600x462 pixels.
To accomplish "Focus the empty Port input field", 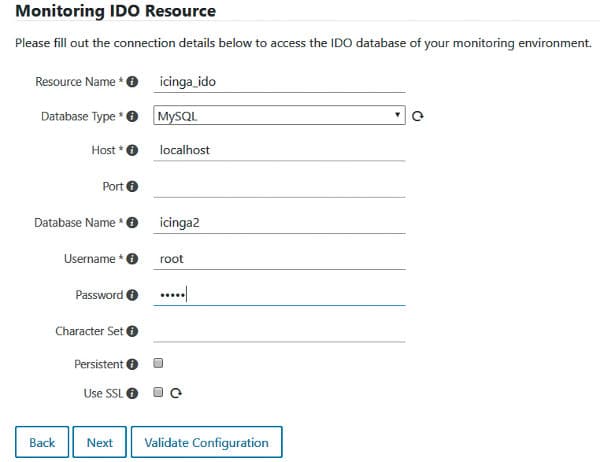I will pyautogui.click(x=279, y=186).
